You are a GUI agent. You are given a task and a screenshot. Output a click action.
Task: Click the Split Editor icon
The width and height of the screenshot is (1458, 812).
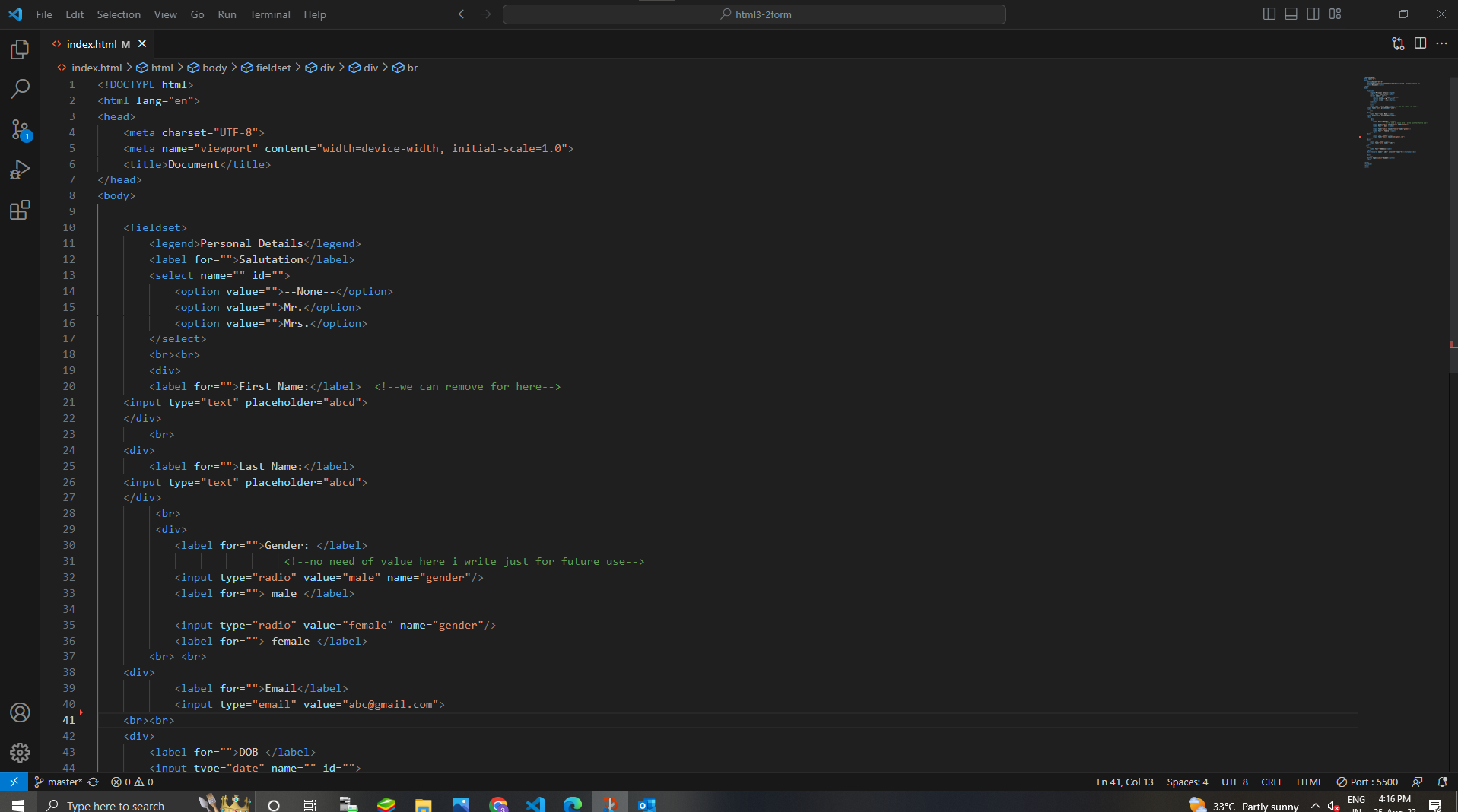tap(1421, 43)
